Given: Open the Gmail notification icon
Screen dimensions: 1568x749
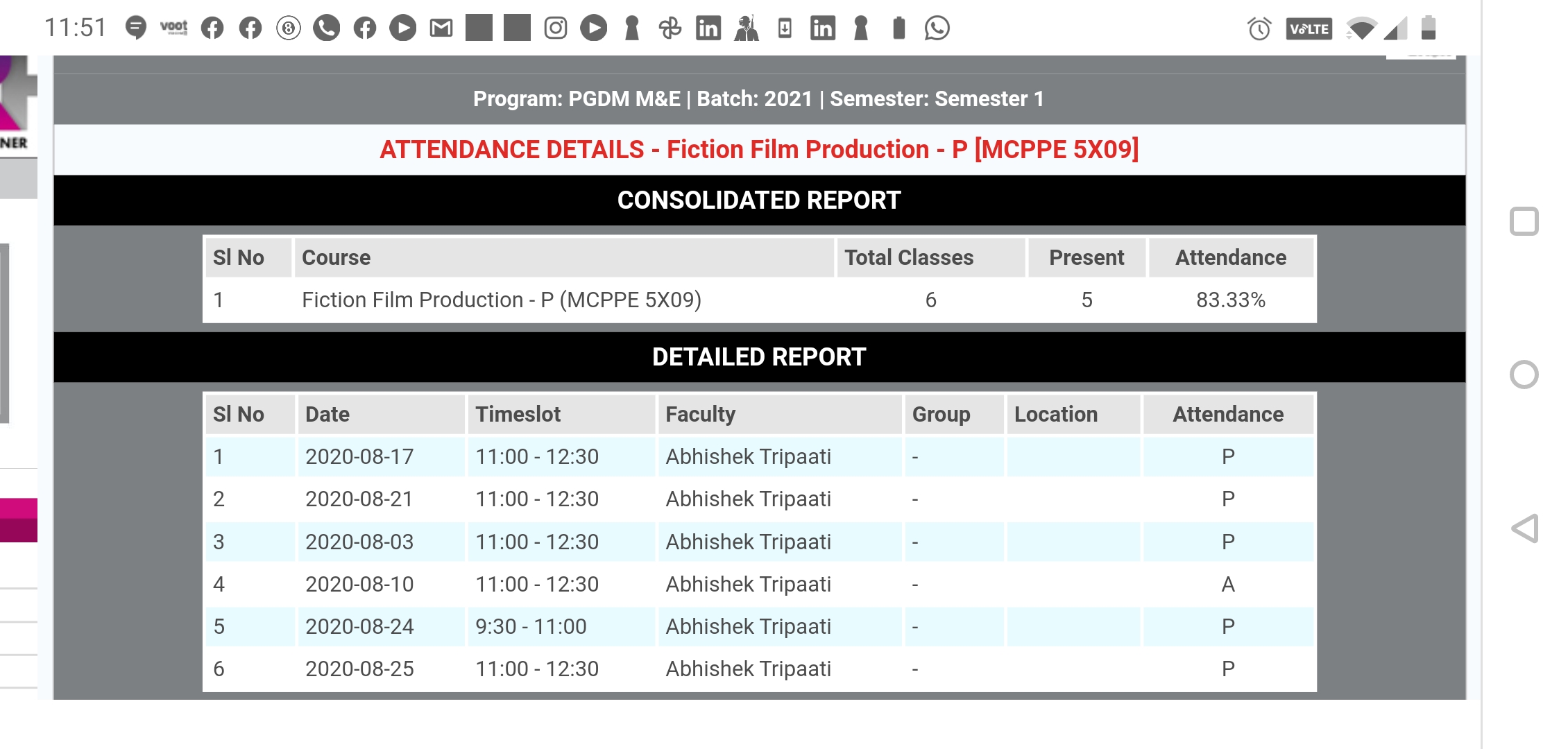Looking at the screenshot, I should point(441,28).
